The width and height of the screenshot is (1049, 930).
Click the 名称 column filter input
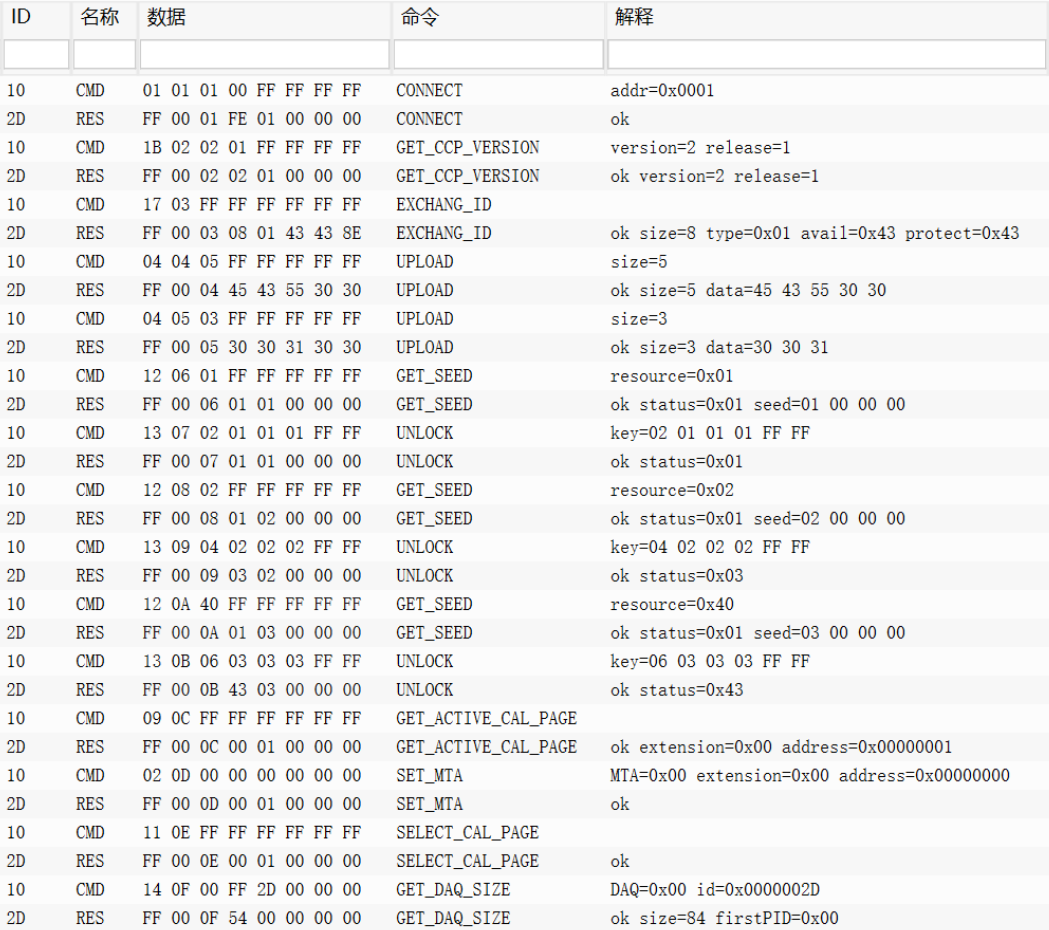click(x=104, y=54)
